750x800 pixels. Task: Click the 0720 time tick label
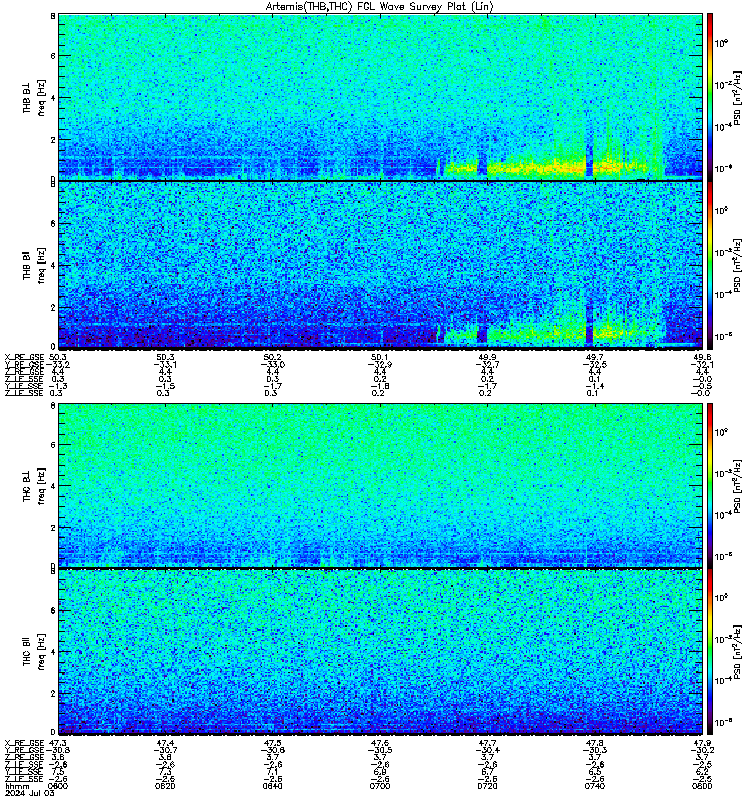pos(487,786)
